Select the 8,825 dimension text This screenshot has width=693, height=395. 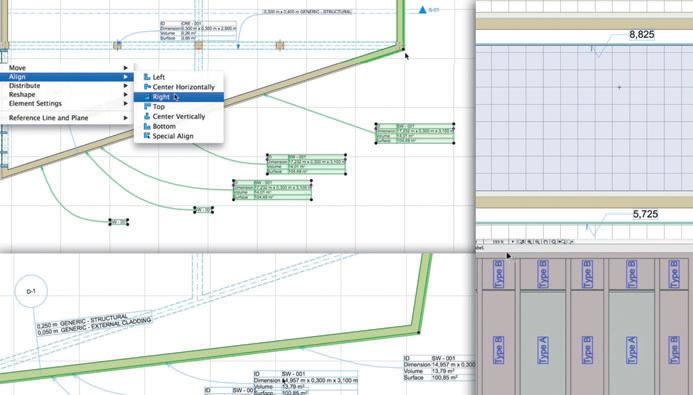pyautogui.click(x=642, y=34)
